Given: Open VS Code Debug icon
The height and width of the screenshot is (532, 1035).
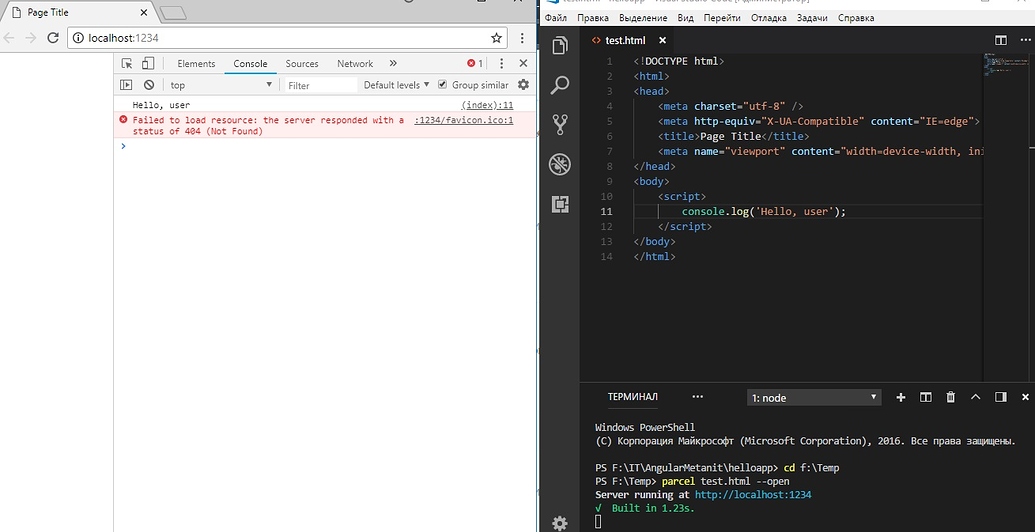Looking at the screenshot, I should click(560, 164).
